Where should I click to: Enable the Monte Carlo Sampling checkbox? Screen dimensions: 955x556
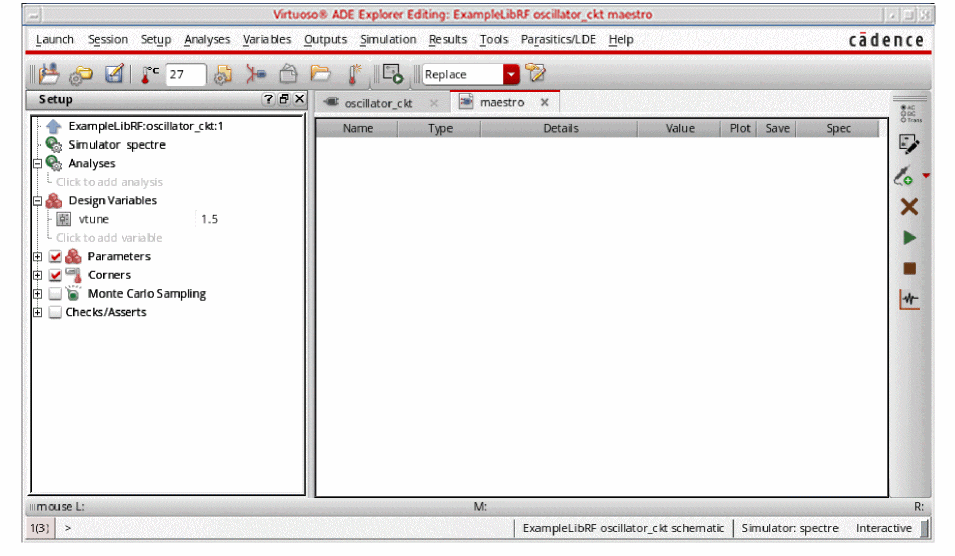(x=55, y=294)
